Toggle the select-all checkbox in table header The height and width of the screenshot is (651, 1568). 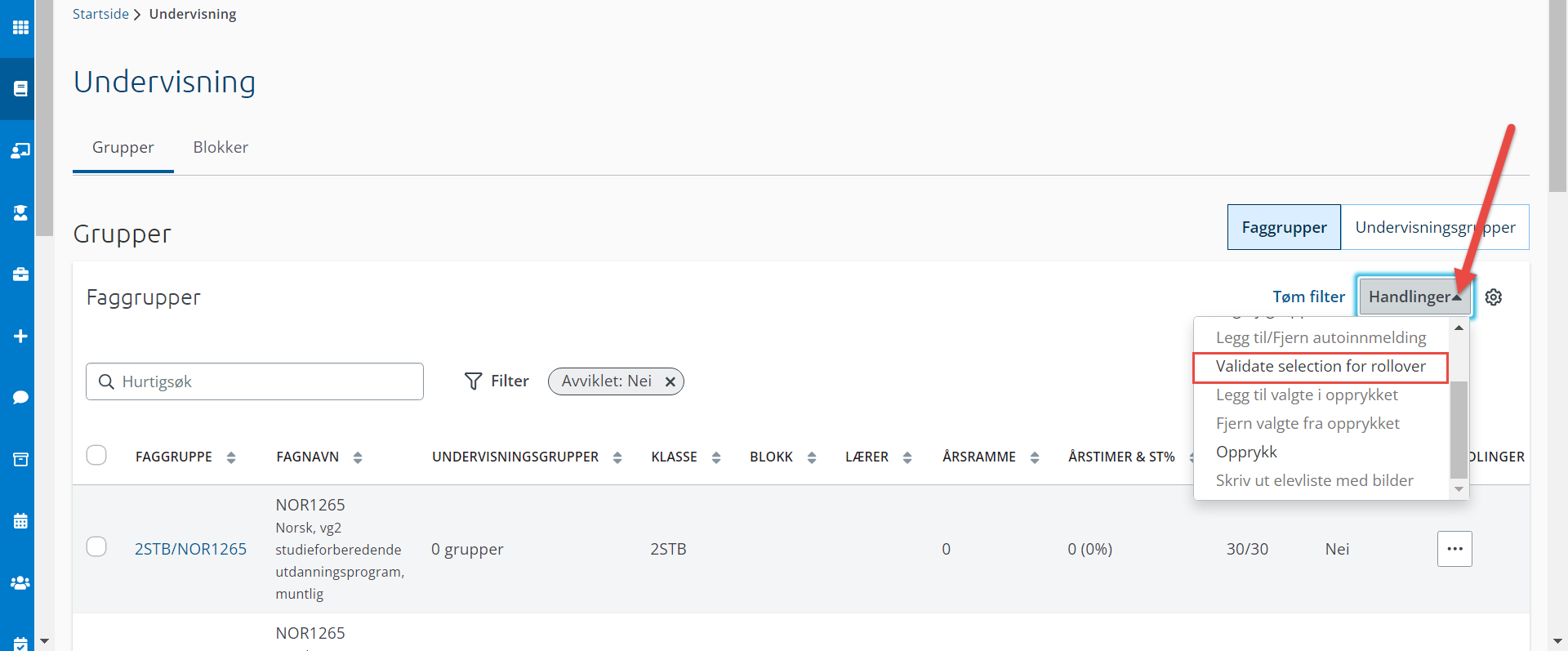pos(96,455)
